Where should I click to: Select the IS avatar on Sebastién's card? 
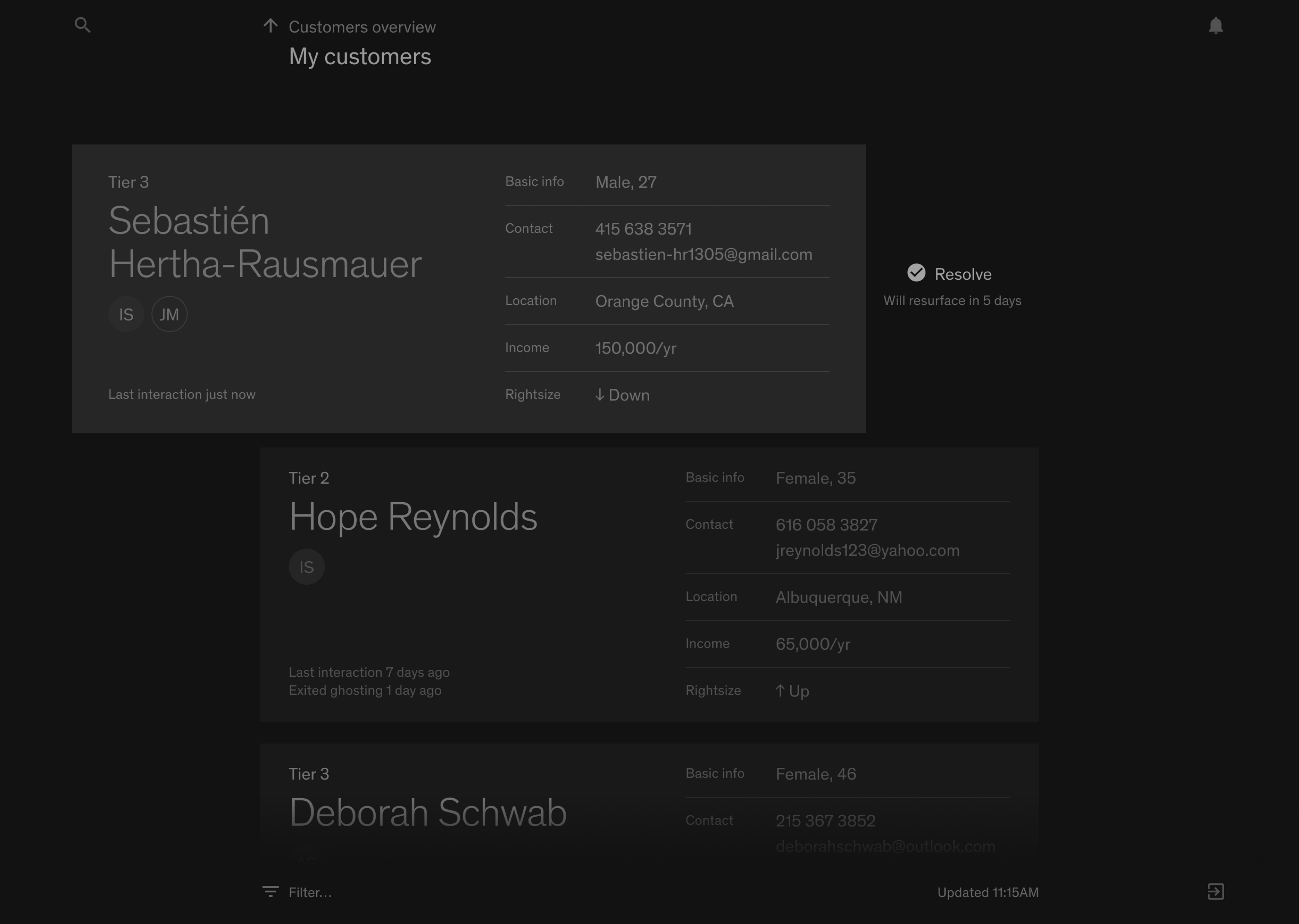126,314
